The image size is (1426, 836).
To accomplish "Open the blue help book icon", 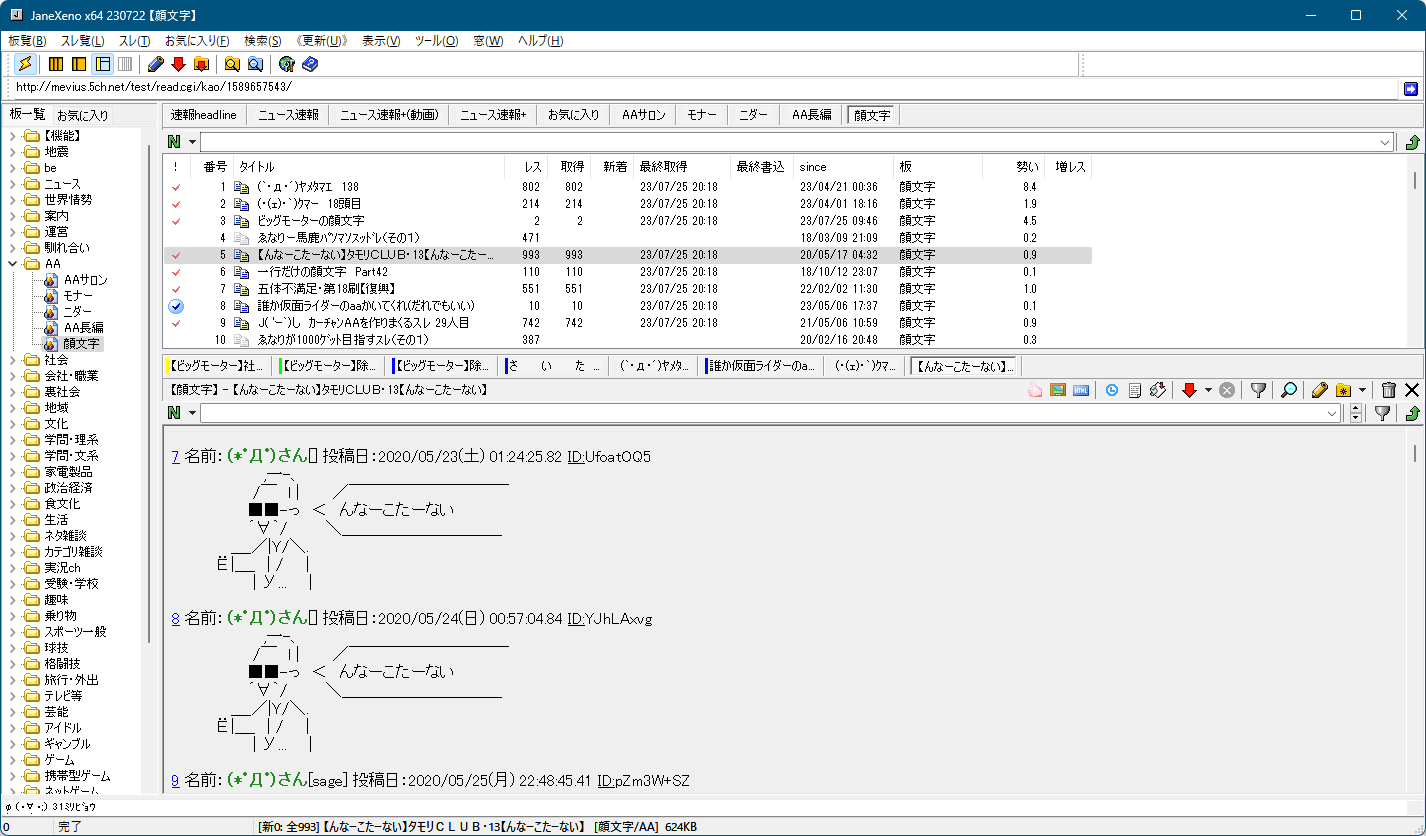I will click(310, 64).
